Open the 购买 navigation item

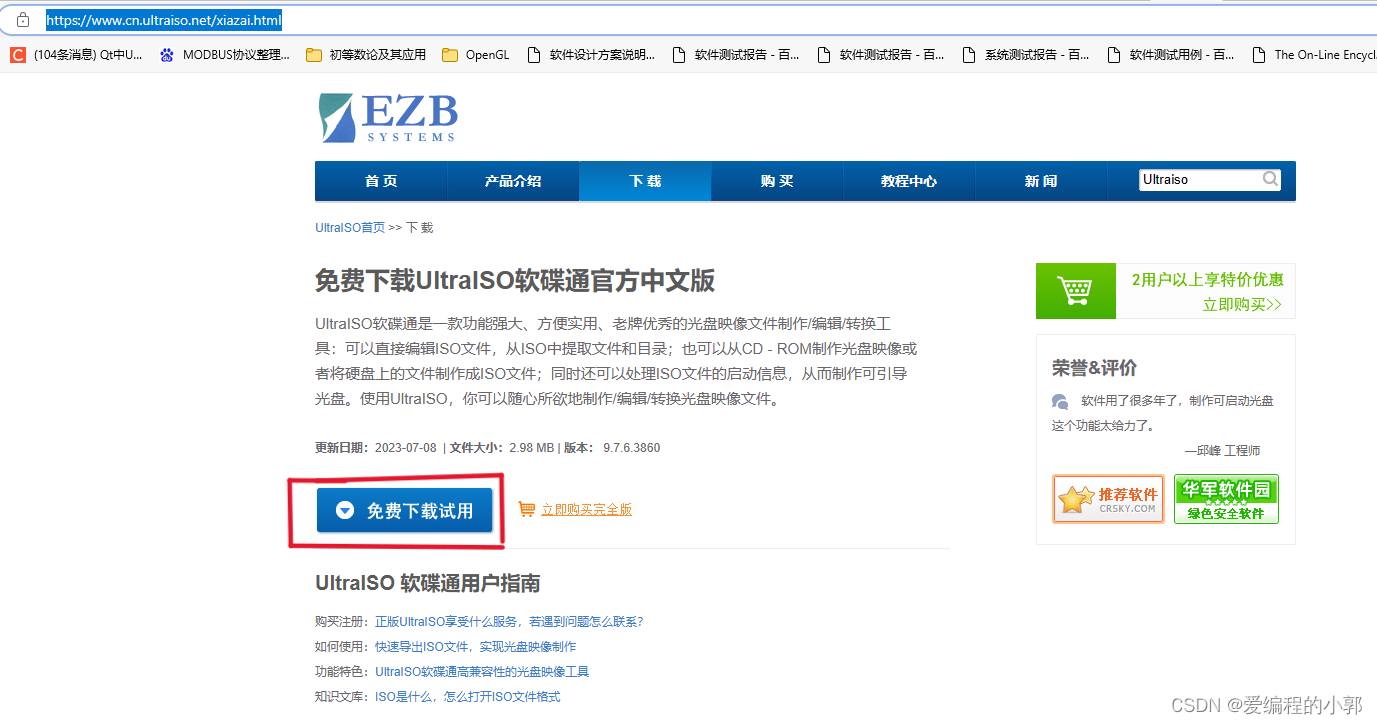pyautogui.click(x=777, y=181)
